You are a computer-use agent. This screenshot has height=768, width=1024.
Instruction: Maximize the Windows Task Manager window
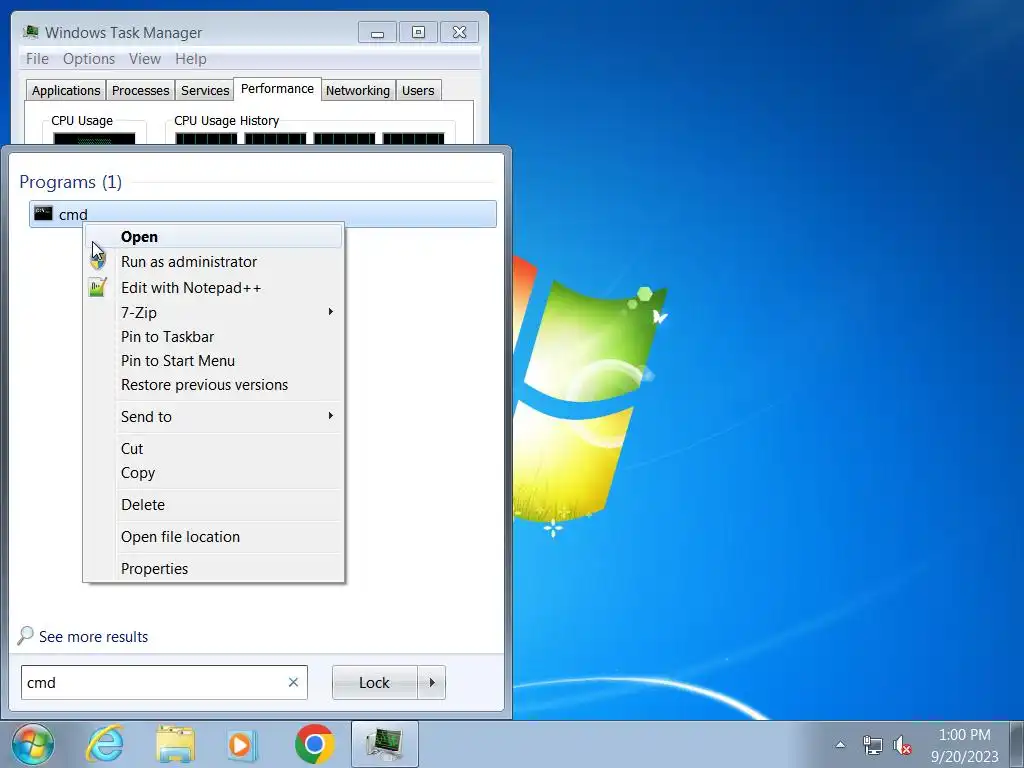tap(418, 32)
